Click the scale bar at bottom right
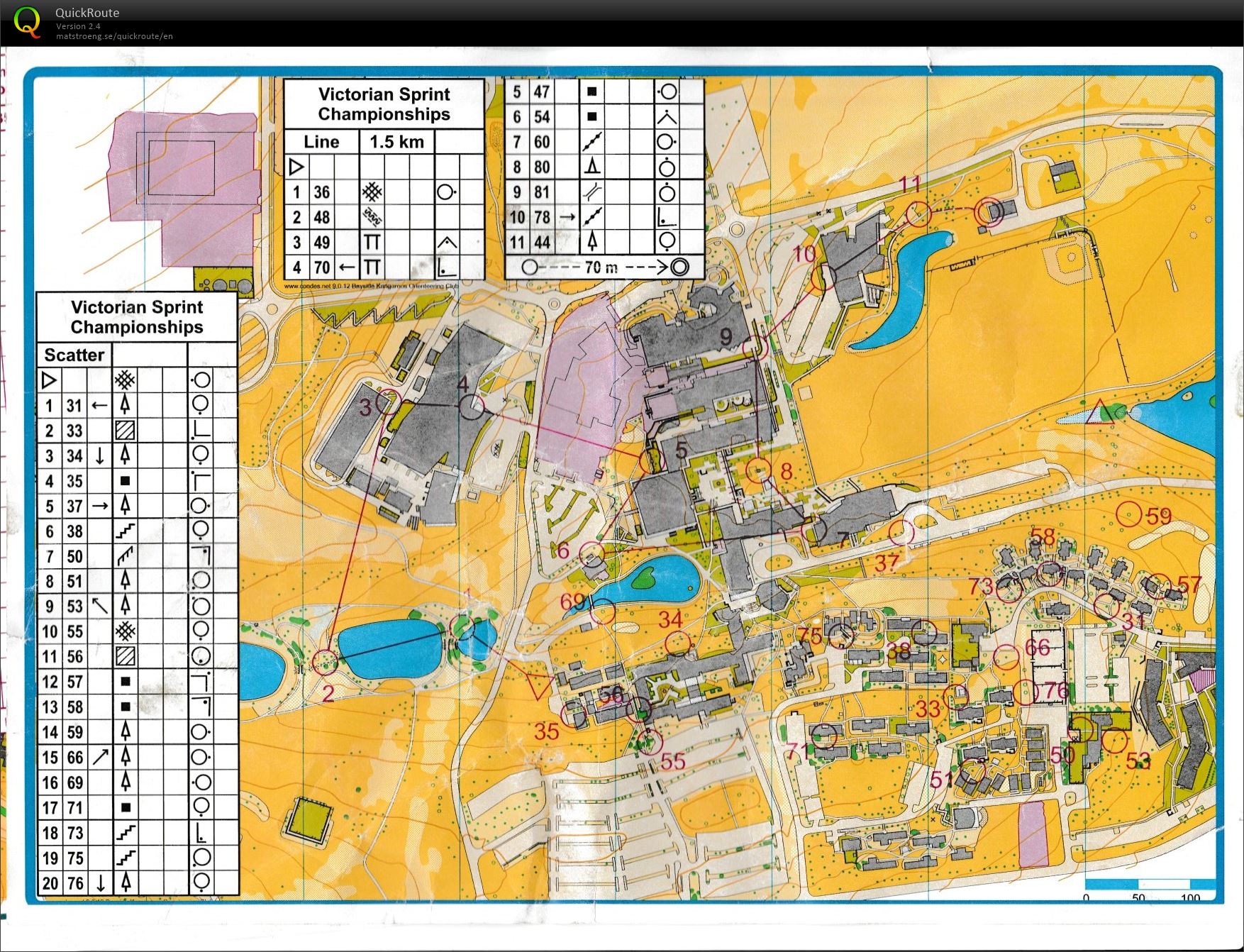 (1149, 884)
